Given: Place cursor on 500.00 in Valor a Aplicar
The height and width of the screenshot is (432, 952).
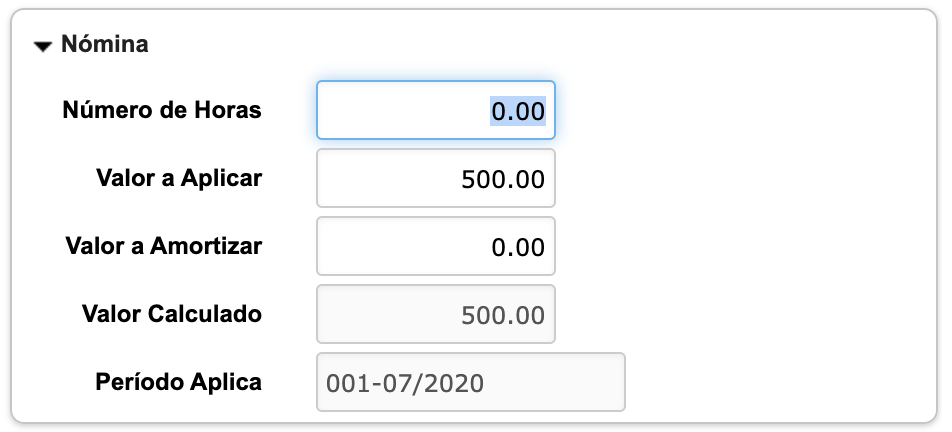Looking at the screenshot, I should click(503, 179).
